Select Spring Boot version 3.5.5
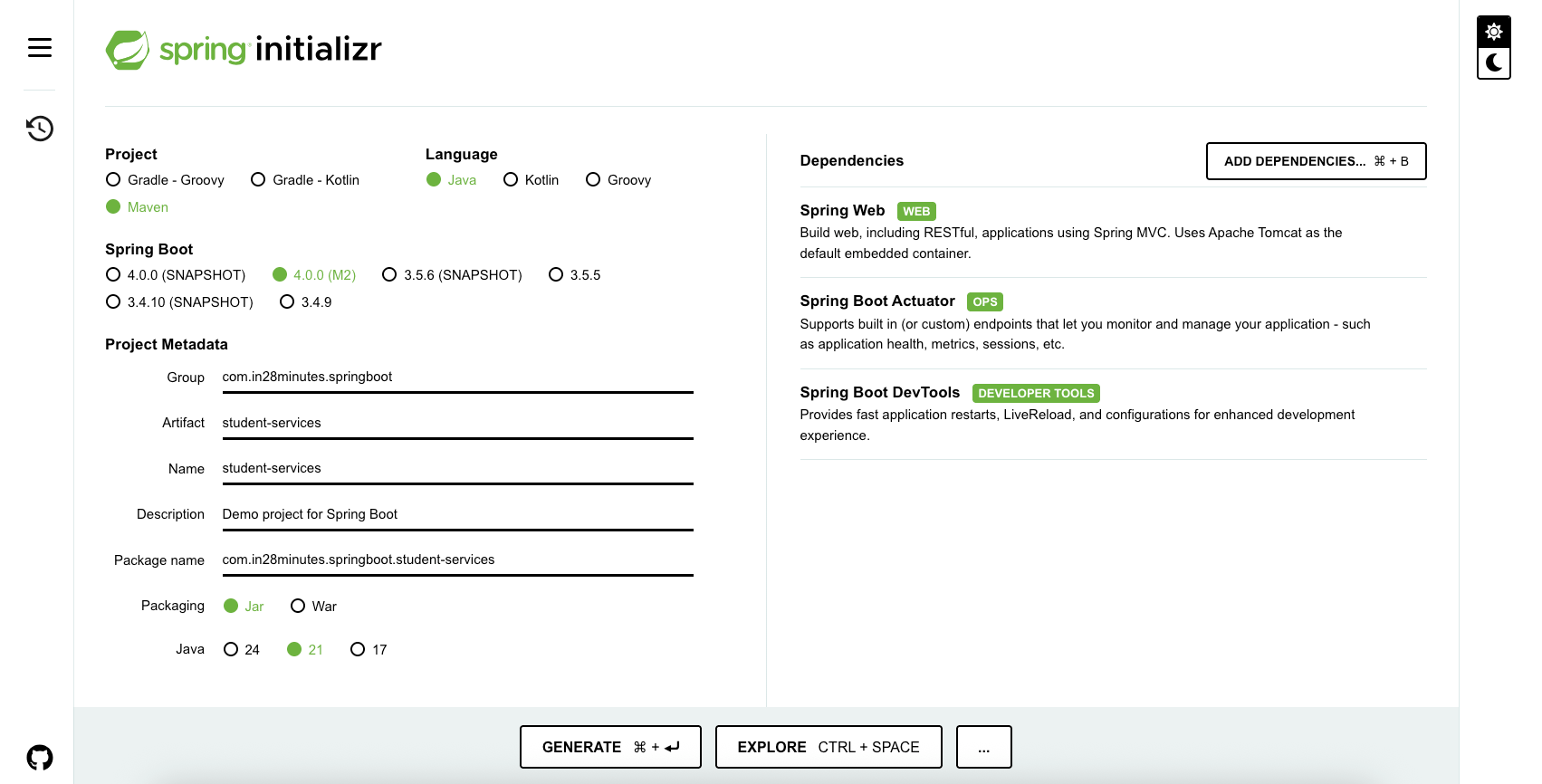The width and height of the screenshot is (1542, 784). (557, 275)
